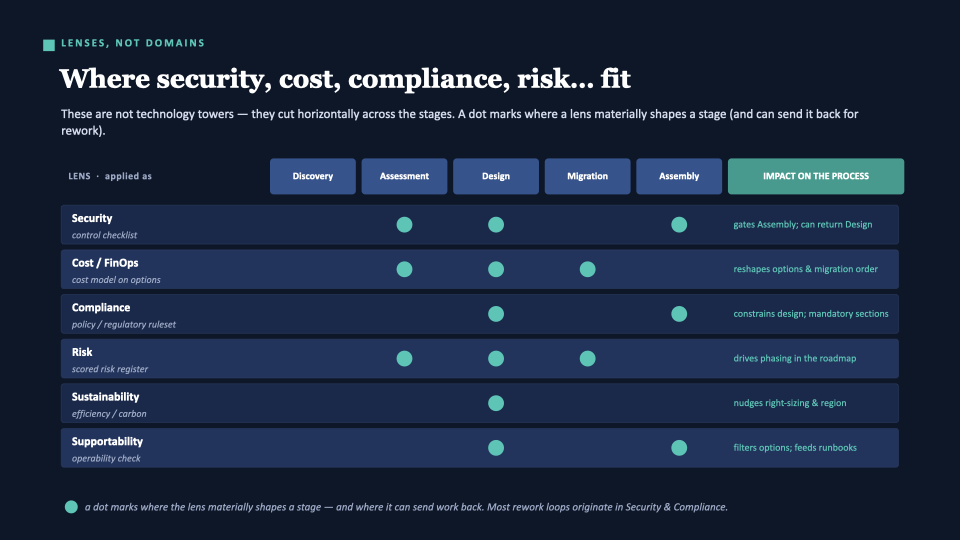Click the intro paragraph about technology towers
Image resolution: width=960 pixels, height=540 pixels.
click(x=459, y=122)
